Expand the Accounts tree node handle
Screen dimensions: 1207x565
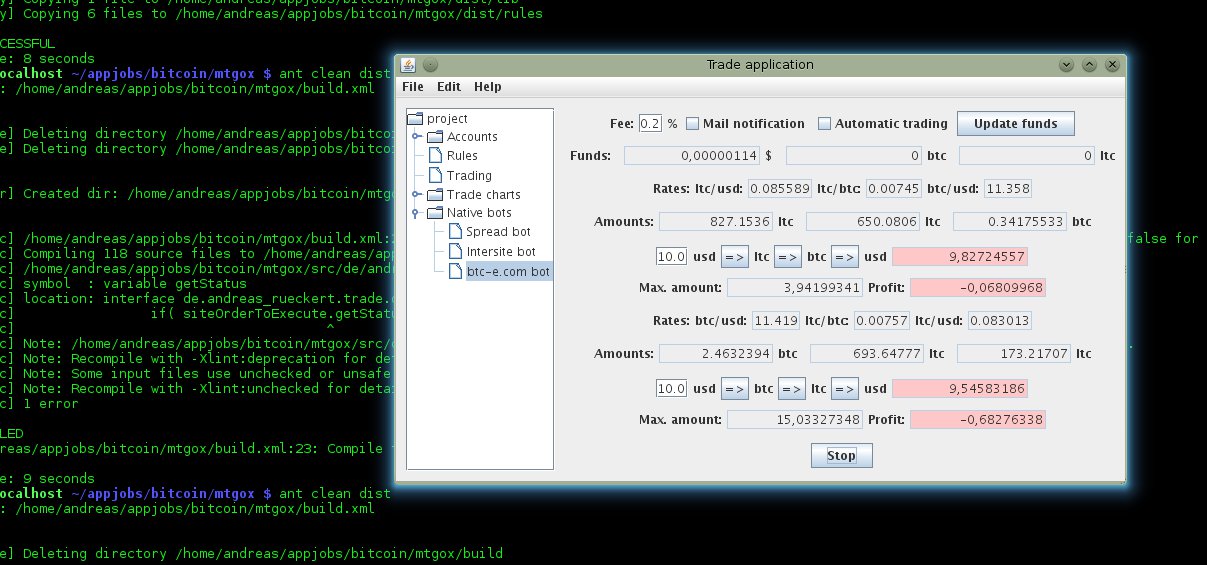[416, 137]
